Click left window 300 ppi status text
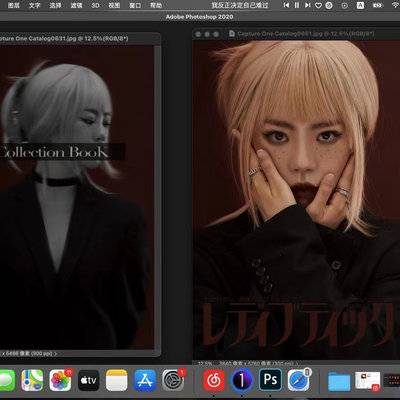Image resolution: width=400 pixels, height=400 pixels. (x=42, y=353)
